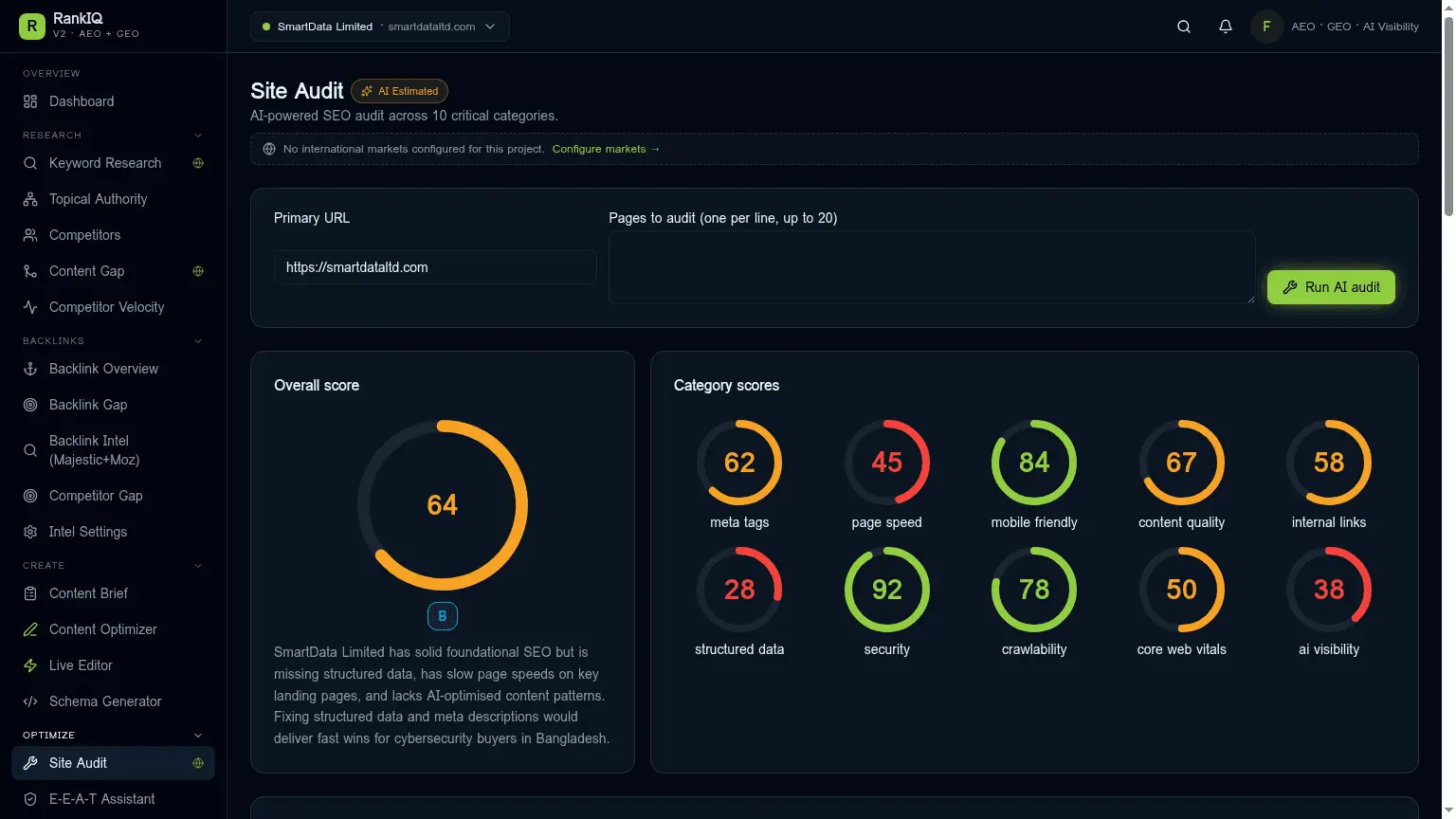Click the Competitor Velocity pulse icon
The image size is (1456, 819).
tap(30, 307)
